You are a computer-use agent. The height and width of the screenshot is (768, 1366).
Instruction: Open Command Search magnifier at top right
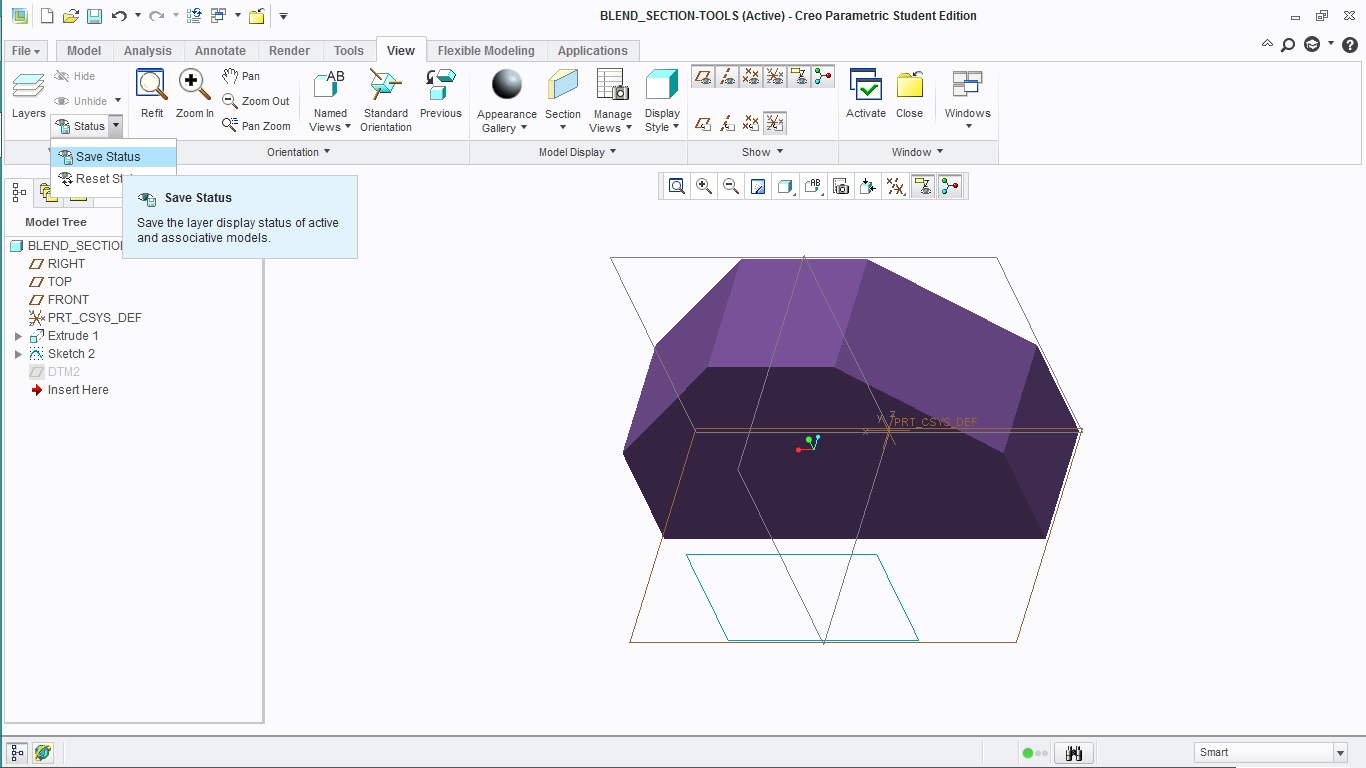coord(1288,45)
